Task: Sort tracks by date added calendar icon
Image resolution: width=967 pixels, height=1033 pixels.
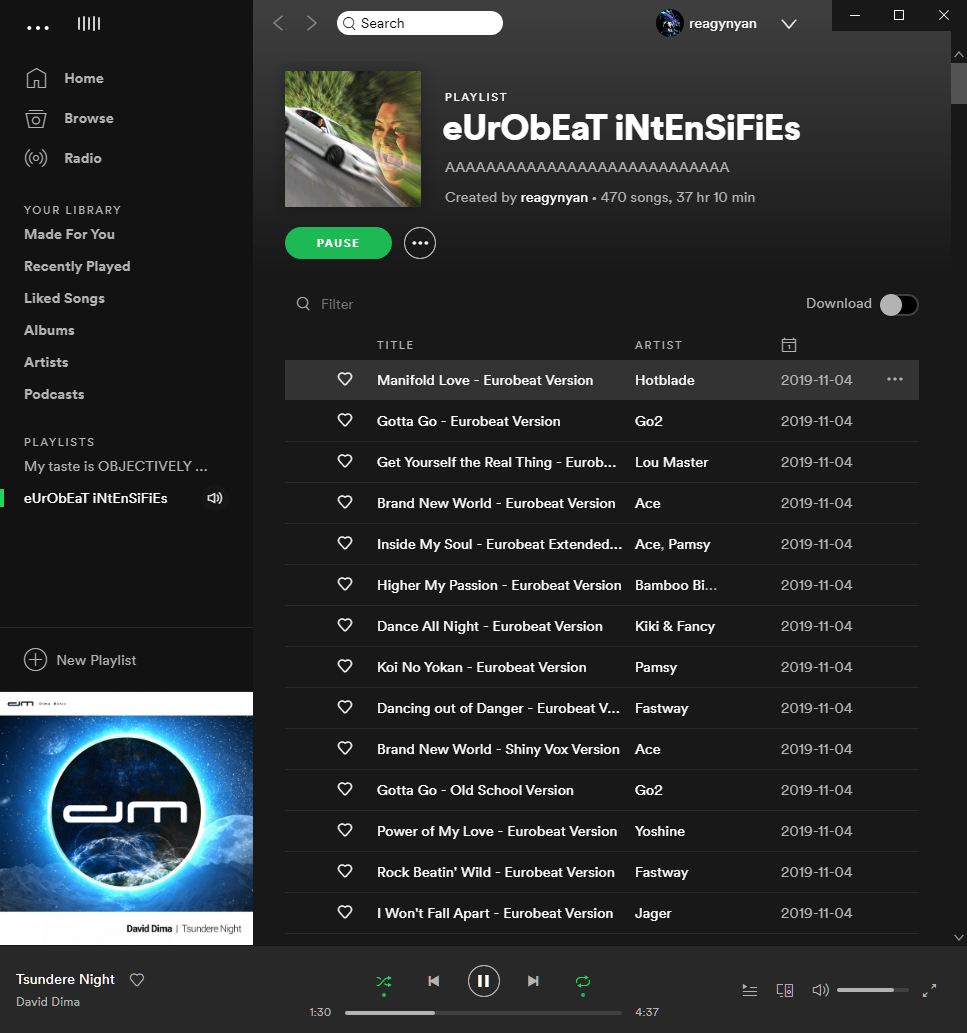Action: pos(788,345)
